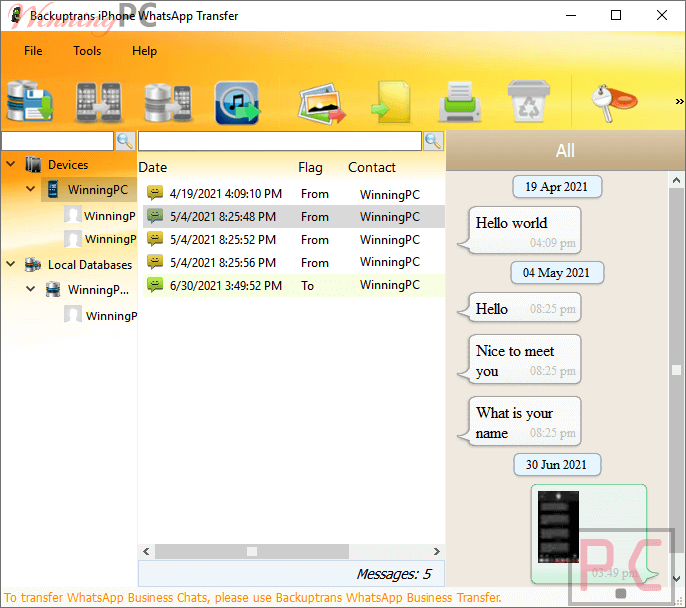Select the message row 5/4/2021 8:25:48 PM
Screen dimensions: 686x608
click(294, 217)
